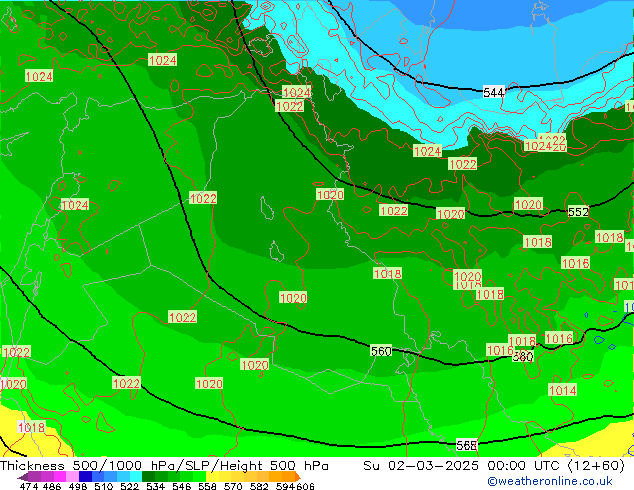Click the 1014 pressure label
Image resolution: width=634 pixels, height=490 pixels.
[x=562, y=390]
